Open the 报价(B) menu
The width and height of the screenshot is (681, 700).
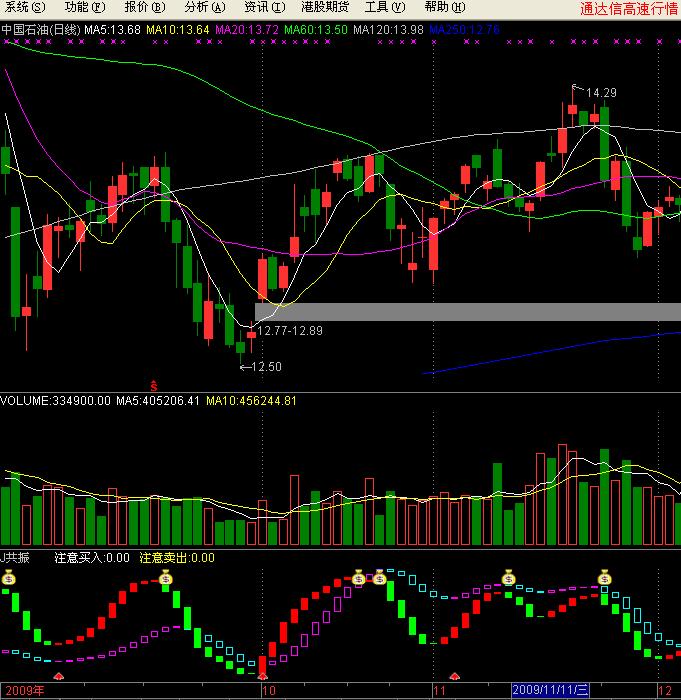[x=145, y=7]
